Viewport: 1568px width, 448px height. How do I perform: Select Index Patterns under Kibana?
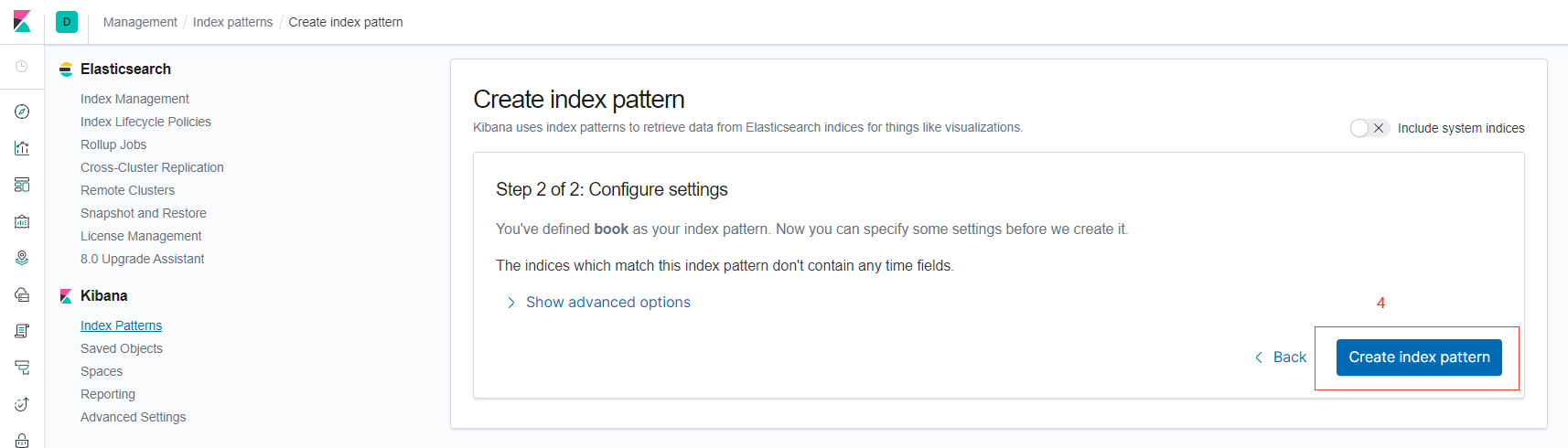[x=121, y=325]
